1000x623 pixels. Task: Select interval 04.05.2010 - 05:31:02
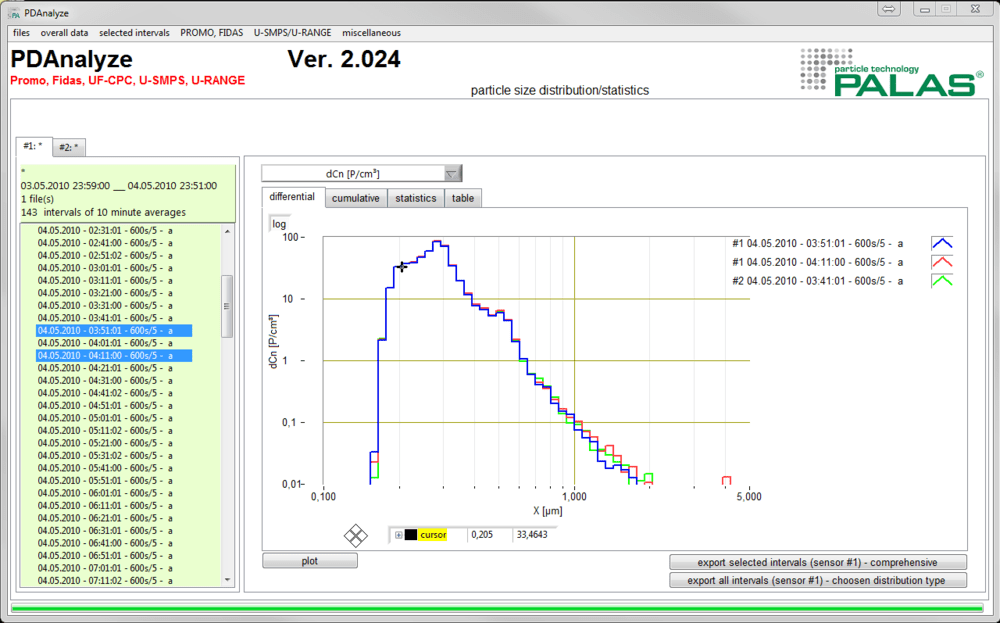[105, 455]
